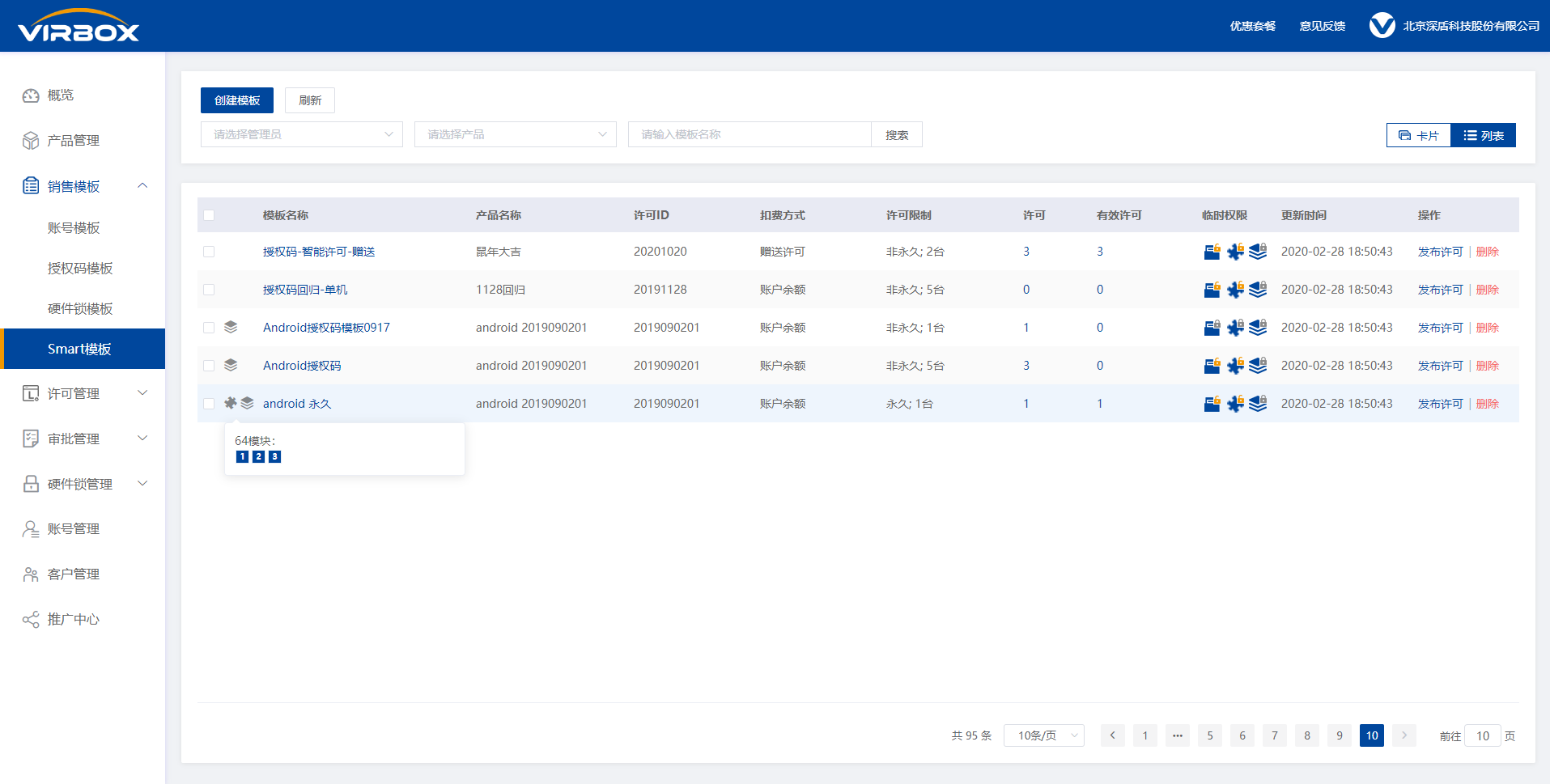The height and width of the screenshot is (784, 1550).
Task: Check the Android授权码 row checkbox
Action: (209, 366)
